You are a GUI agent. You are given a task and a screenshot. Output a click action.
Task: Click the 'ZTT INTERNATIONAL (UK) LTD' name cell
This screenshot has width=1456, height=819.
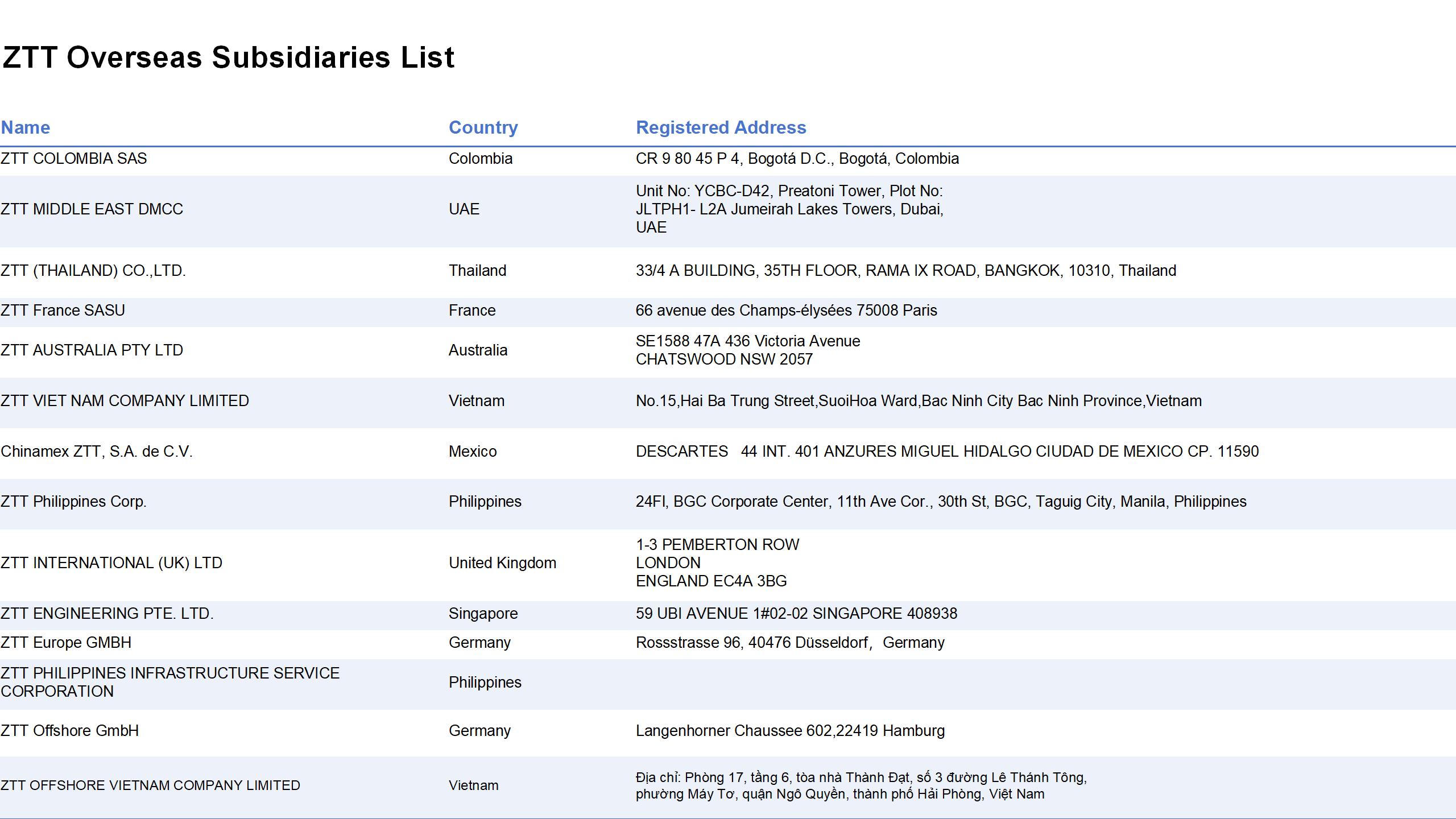click(x=111, y=563)
